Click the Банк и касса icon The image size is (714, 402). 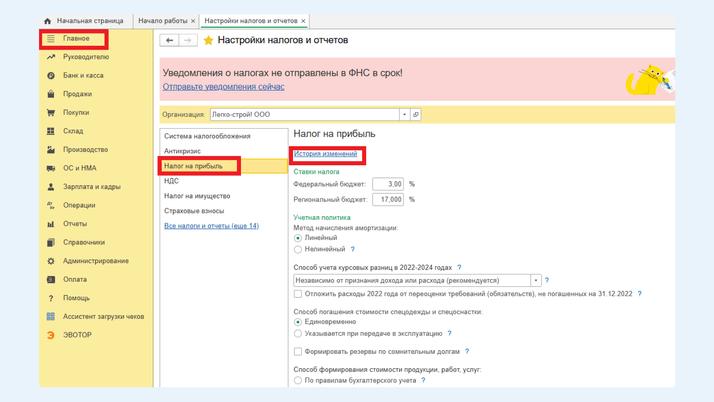(51, 76)
